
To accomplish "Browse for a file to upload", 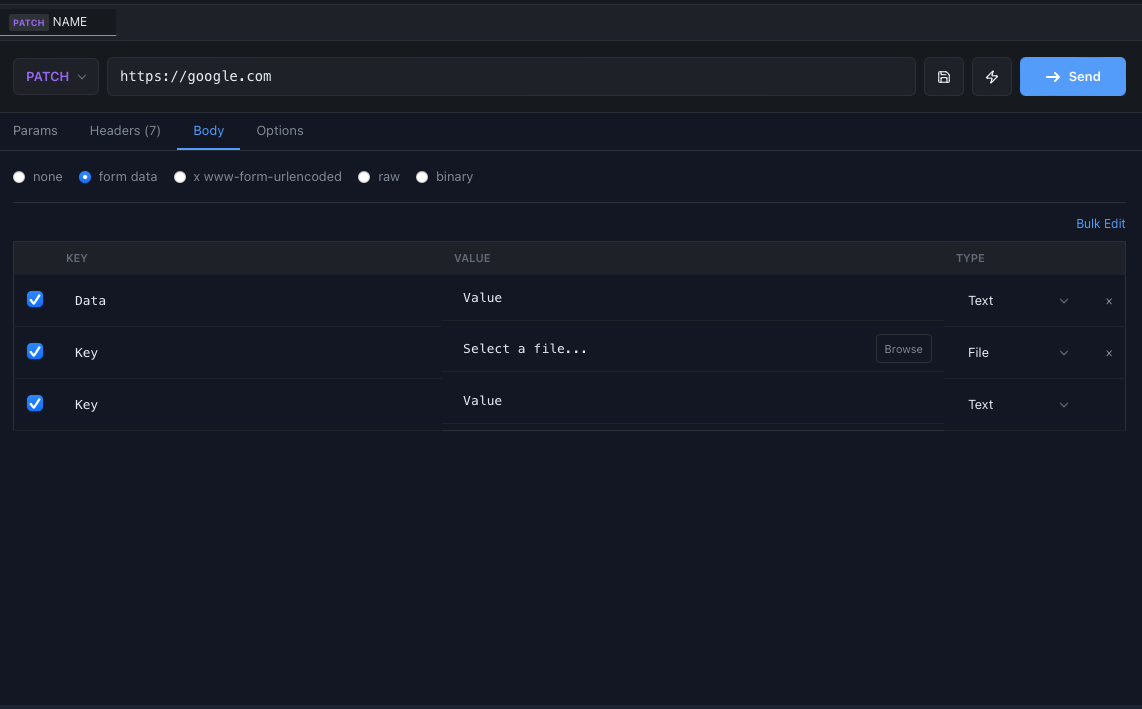I will tap(903, 349).
